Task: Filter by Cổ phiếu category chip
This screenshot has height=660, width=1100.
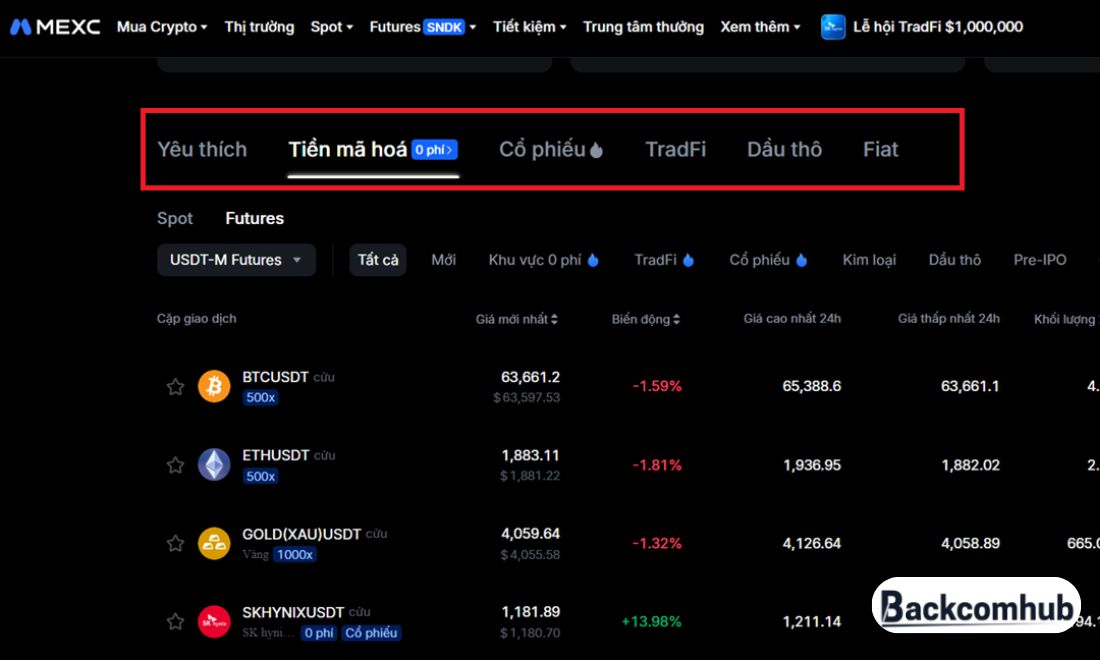Action: 760,260
